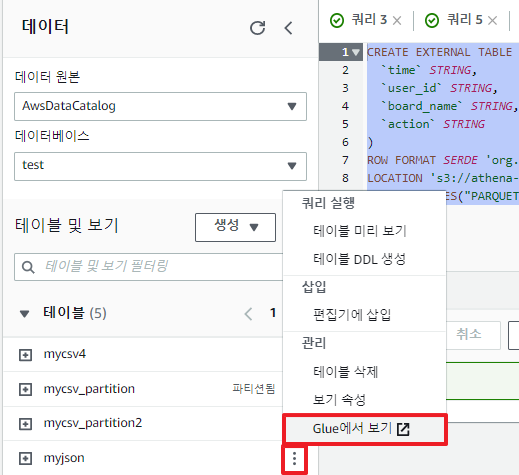Viewport: 519px width, 475px height.
Task: Select the myjson table name
Action: pos(64,458)
